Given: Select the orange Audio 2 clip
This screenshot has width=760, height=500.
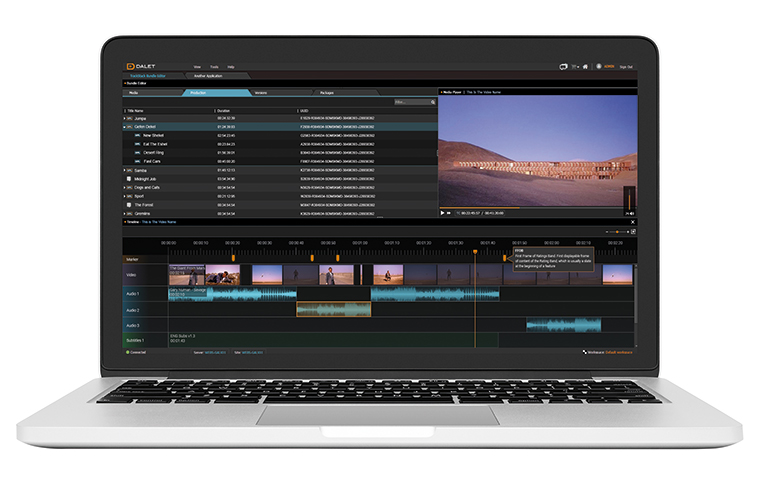Looking at the screenshot, I should [x=333, y=310].
